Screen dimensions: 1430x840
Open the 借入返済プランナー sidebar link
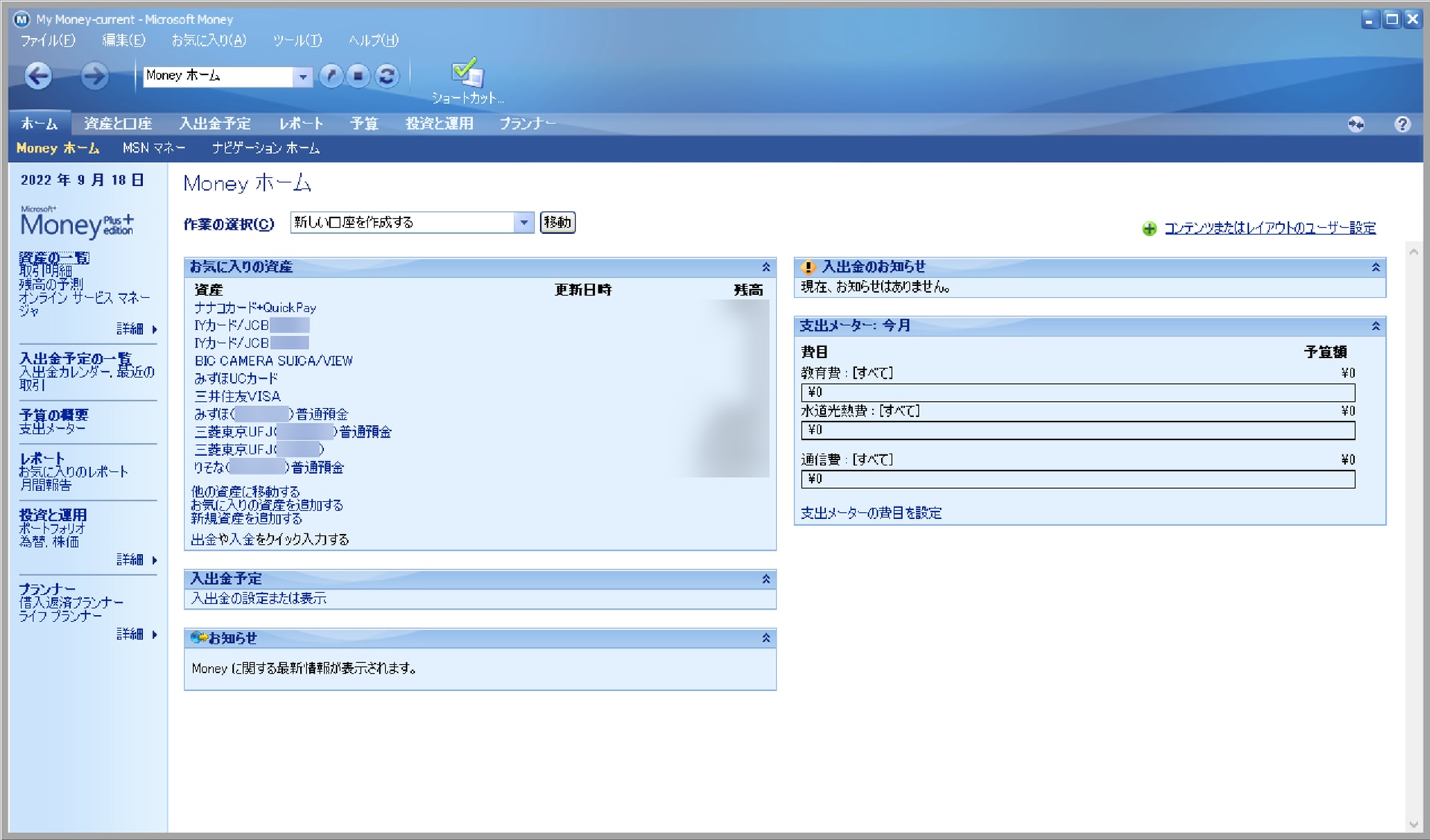(71, 603)
